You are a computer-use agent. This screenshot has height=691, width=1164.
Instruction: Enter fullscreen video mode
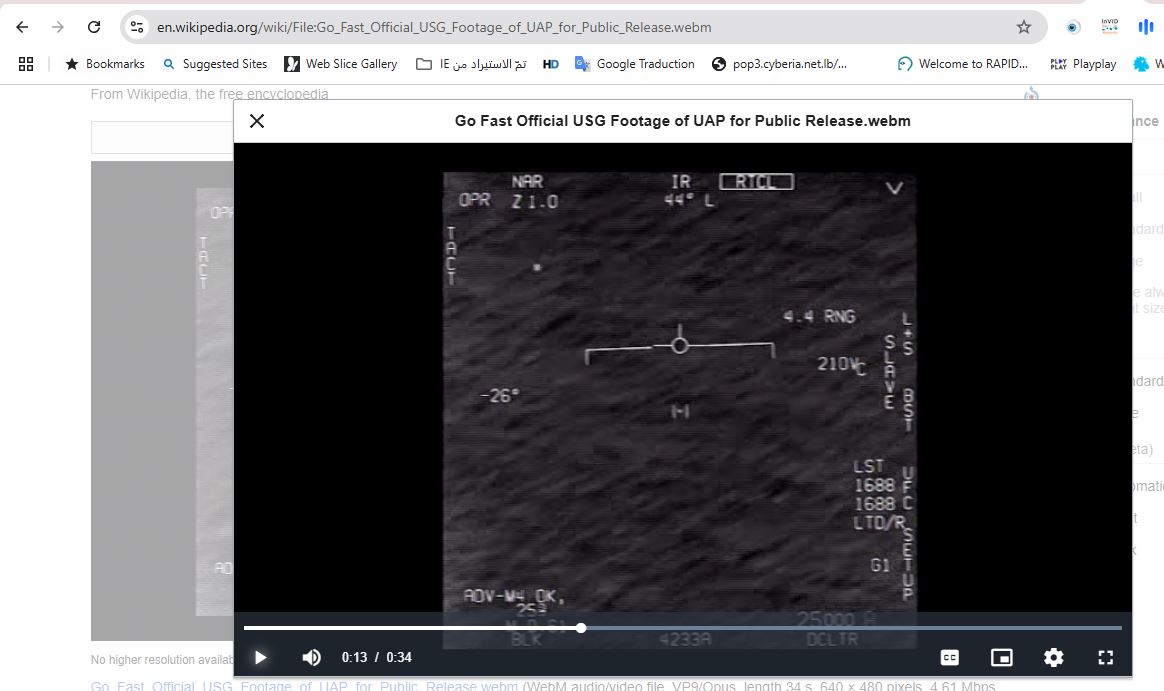1105,657
